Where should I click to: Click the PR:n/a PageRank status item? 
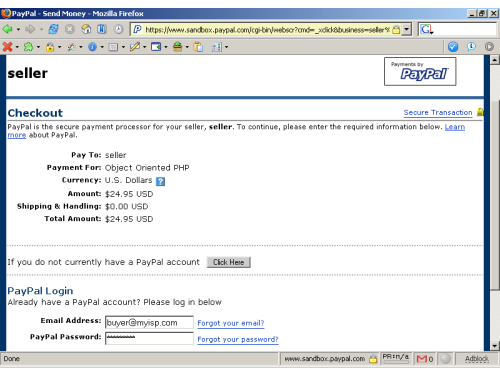coord(396,358)
